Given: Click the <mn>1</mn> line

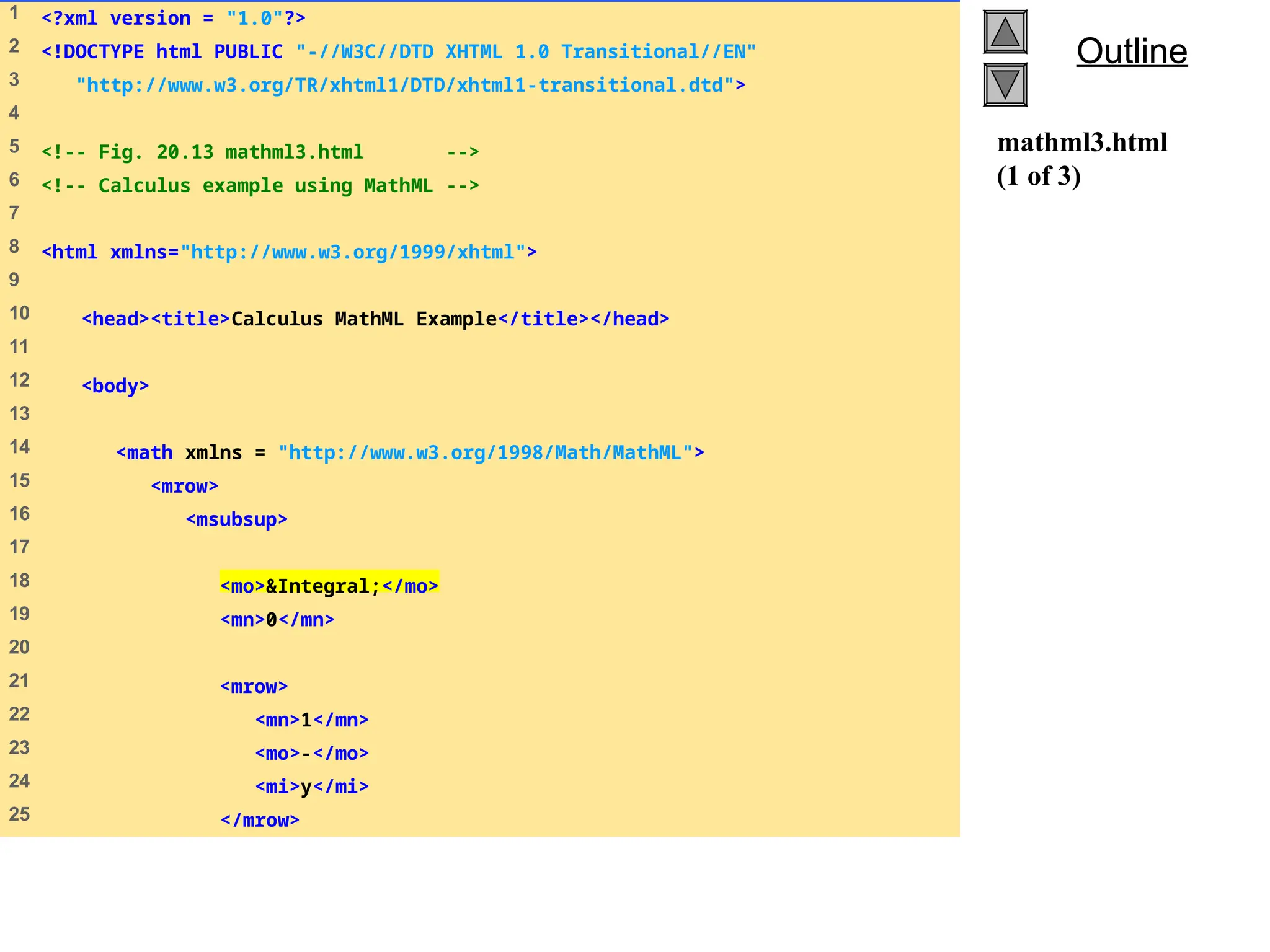Looking at the screenshot, I should (x=312, y=720).
